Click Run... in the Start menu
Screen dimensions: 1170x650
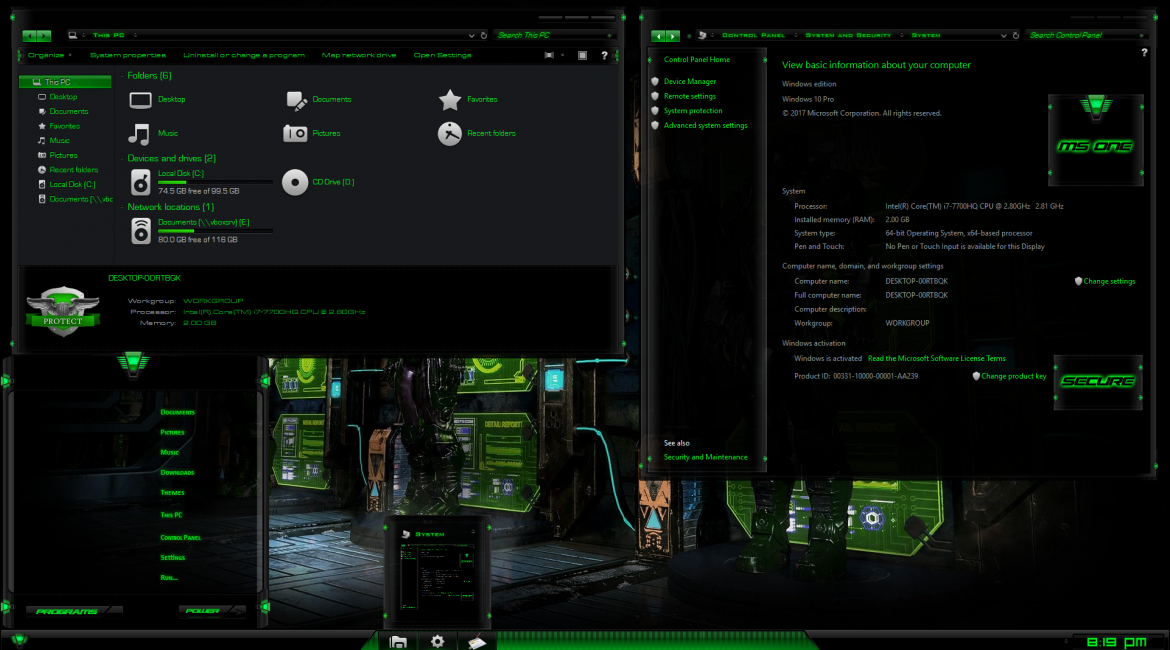[x=169, y=578]
